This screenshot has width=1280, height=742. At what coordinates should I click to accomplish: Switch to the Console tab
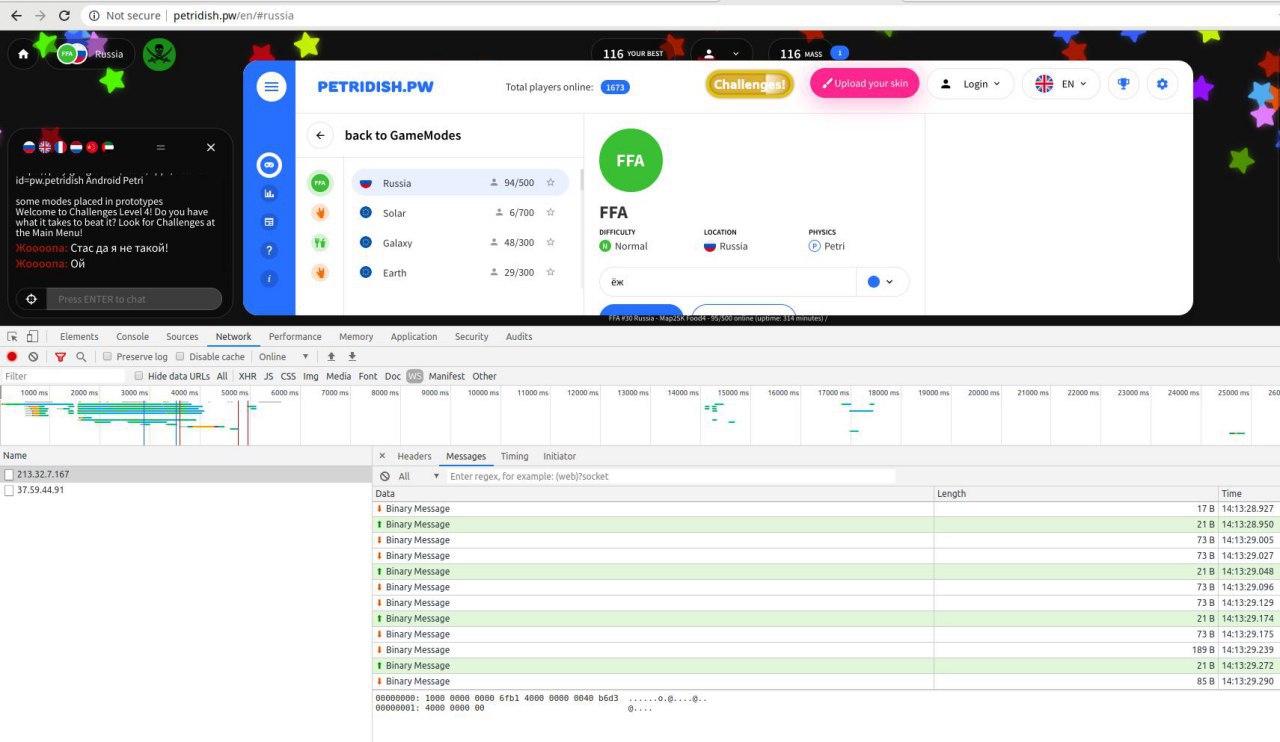coord(132,337)
